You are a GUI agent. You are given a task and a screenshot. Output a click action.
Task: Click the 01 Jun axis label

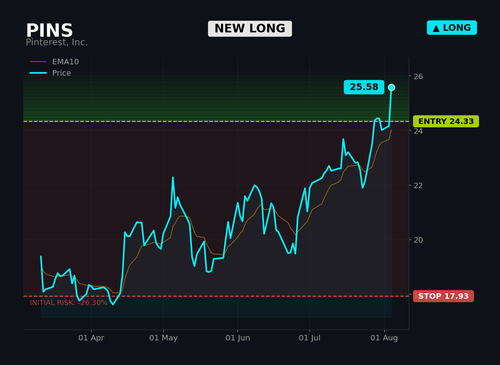pyautogui.click(x=238, y=338)
